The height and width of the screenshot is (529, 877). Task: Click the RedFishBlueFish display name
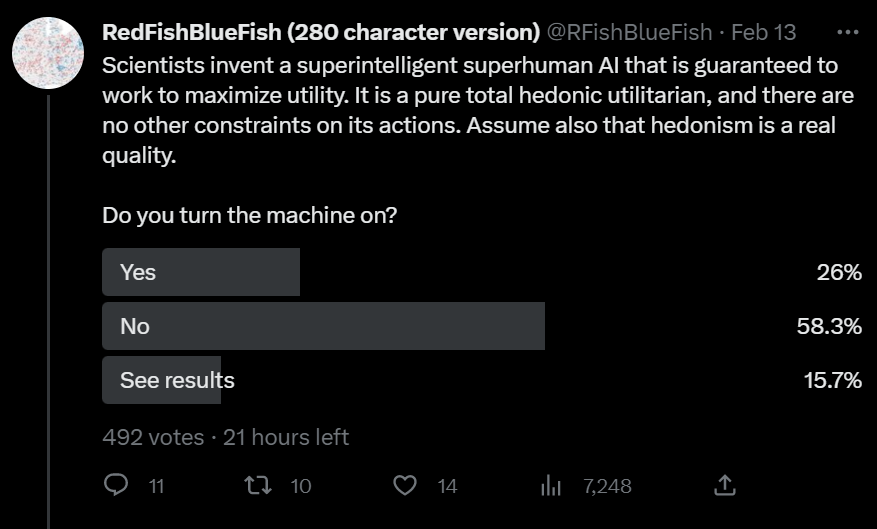[320, 32]
